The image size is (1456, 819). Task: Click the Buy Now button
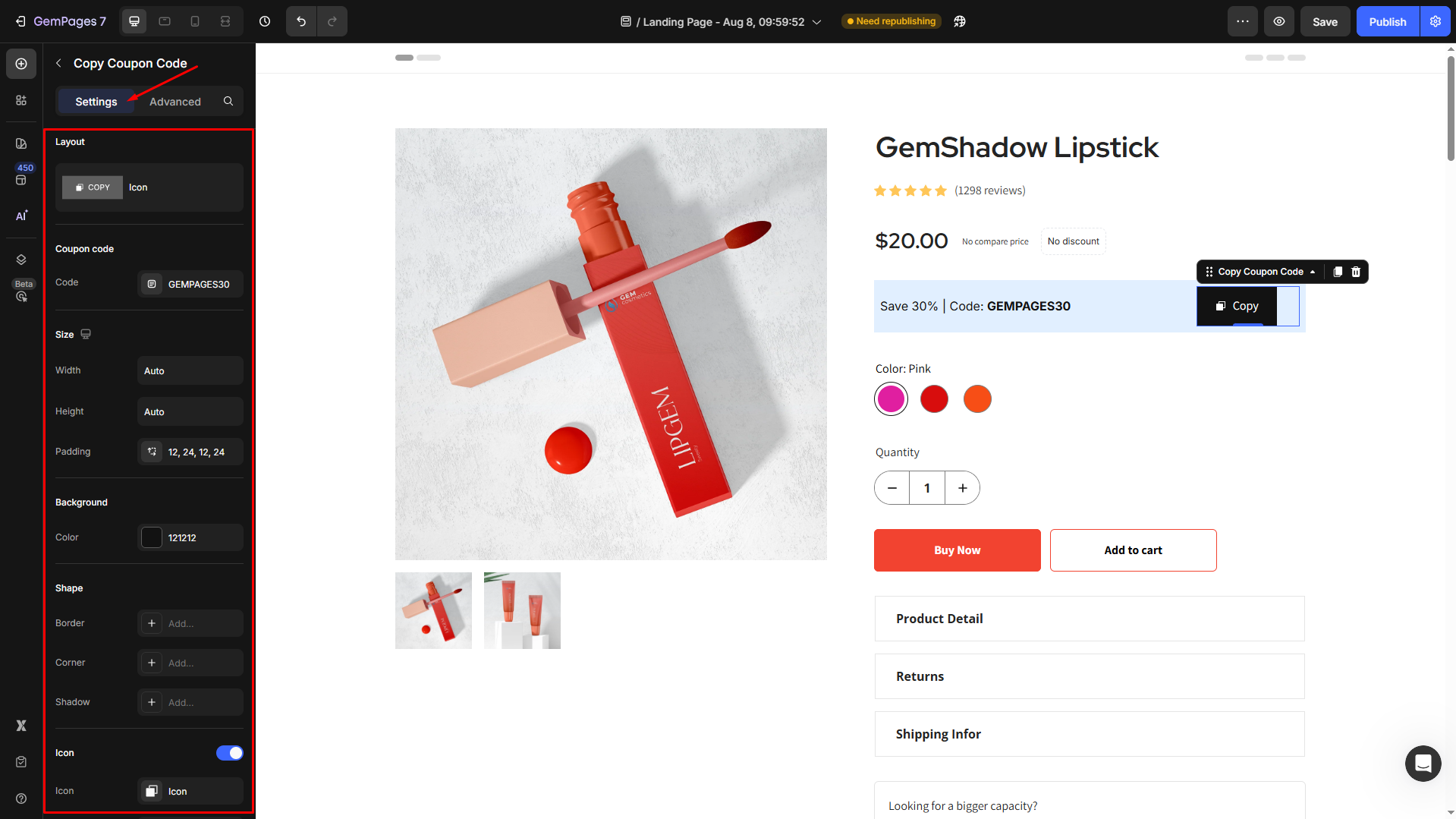(957, 550)
